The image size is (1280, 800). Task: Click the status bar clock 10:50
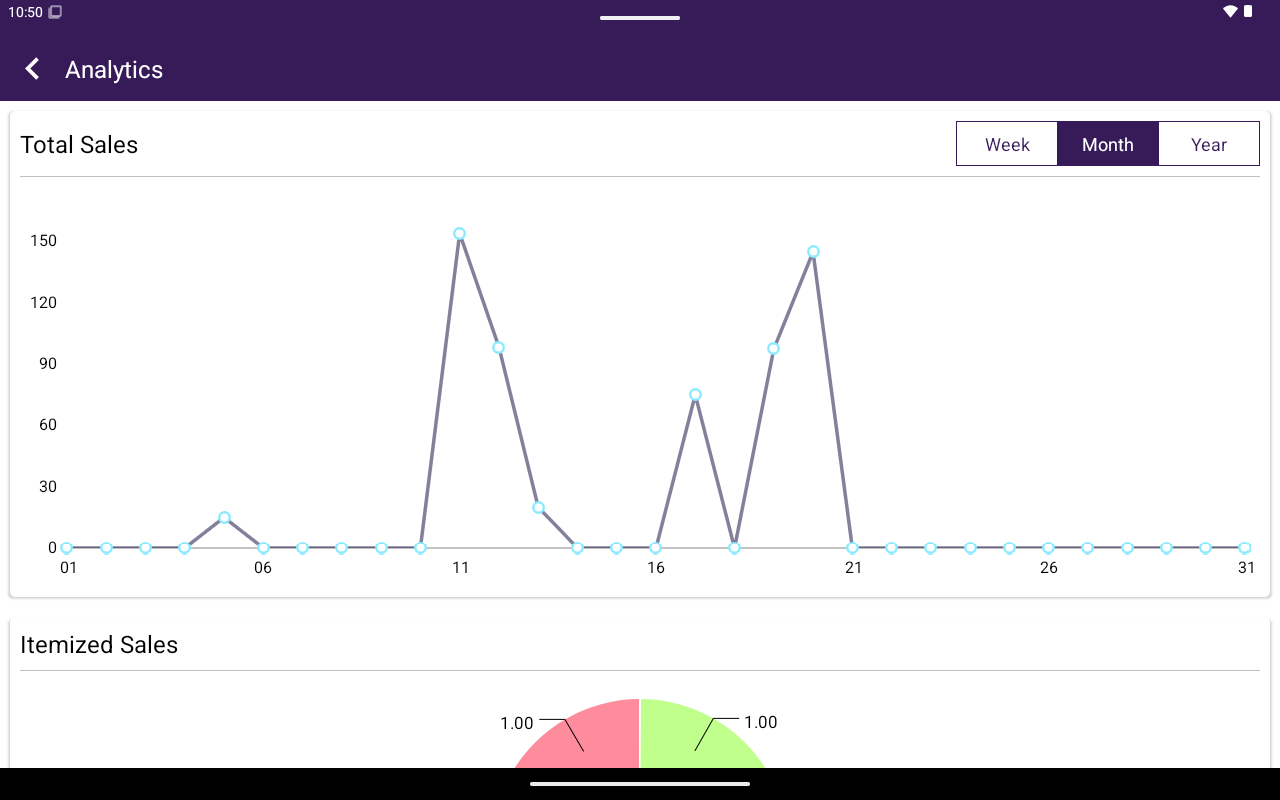click(x=25, y=12)
